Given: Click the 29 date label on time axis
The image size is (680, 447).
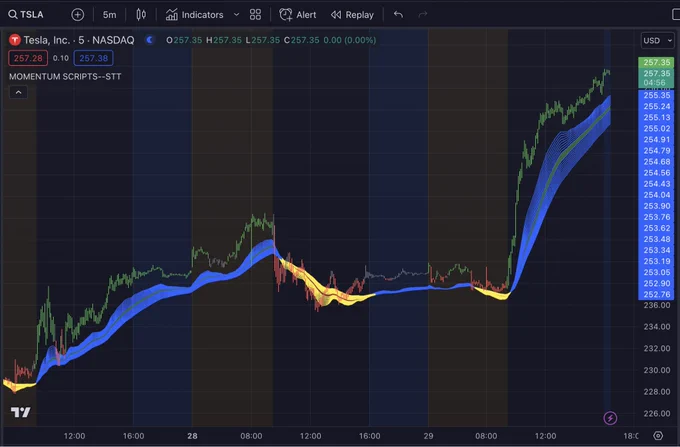Looking at the screenshot, I should coord(428,436).
